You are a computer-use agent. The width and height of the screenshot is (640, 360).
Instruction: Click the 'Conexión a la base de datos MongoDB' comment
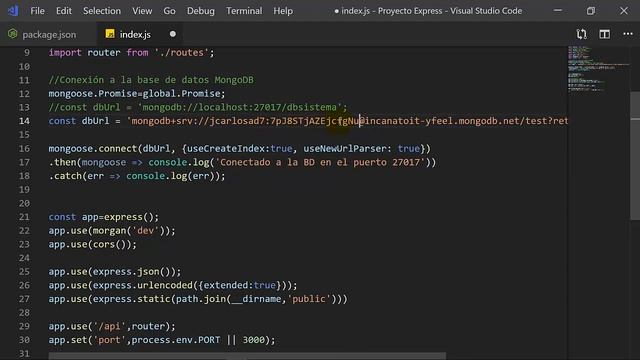(x=151, y=80)
